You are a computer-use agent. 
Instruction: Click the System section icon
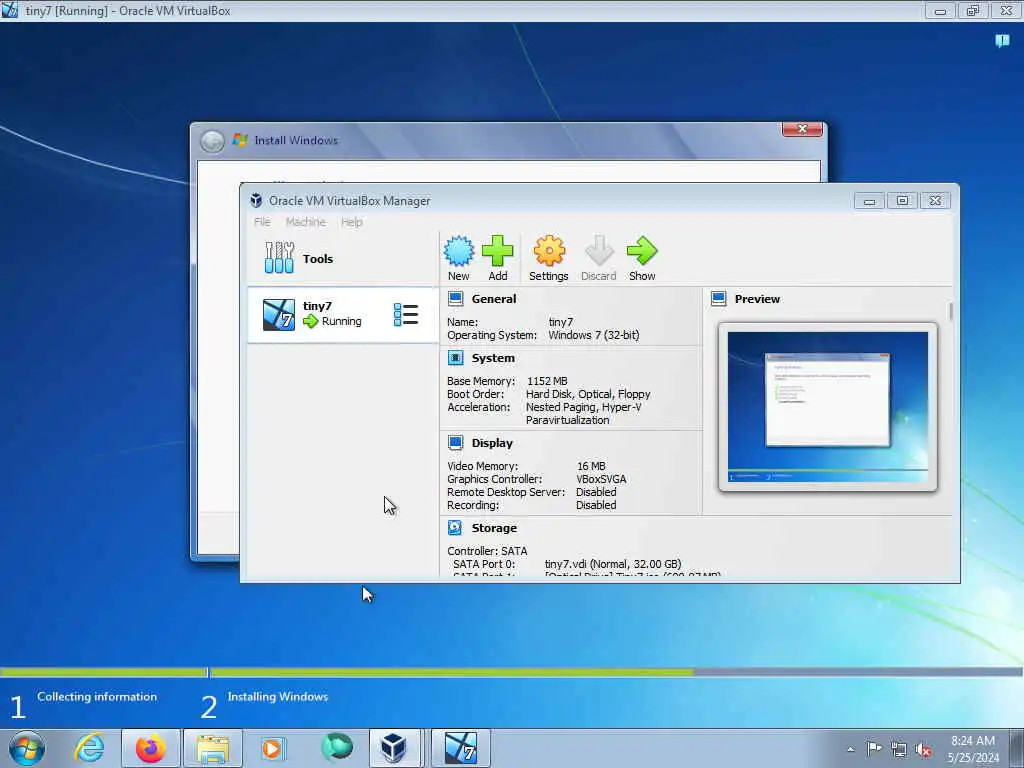(x=455, y=358)
